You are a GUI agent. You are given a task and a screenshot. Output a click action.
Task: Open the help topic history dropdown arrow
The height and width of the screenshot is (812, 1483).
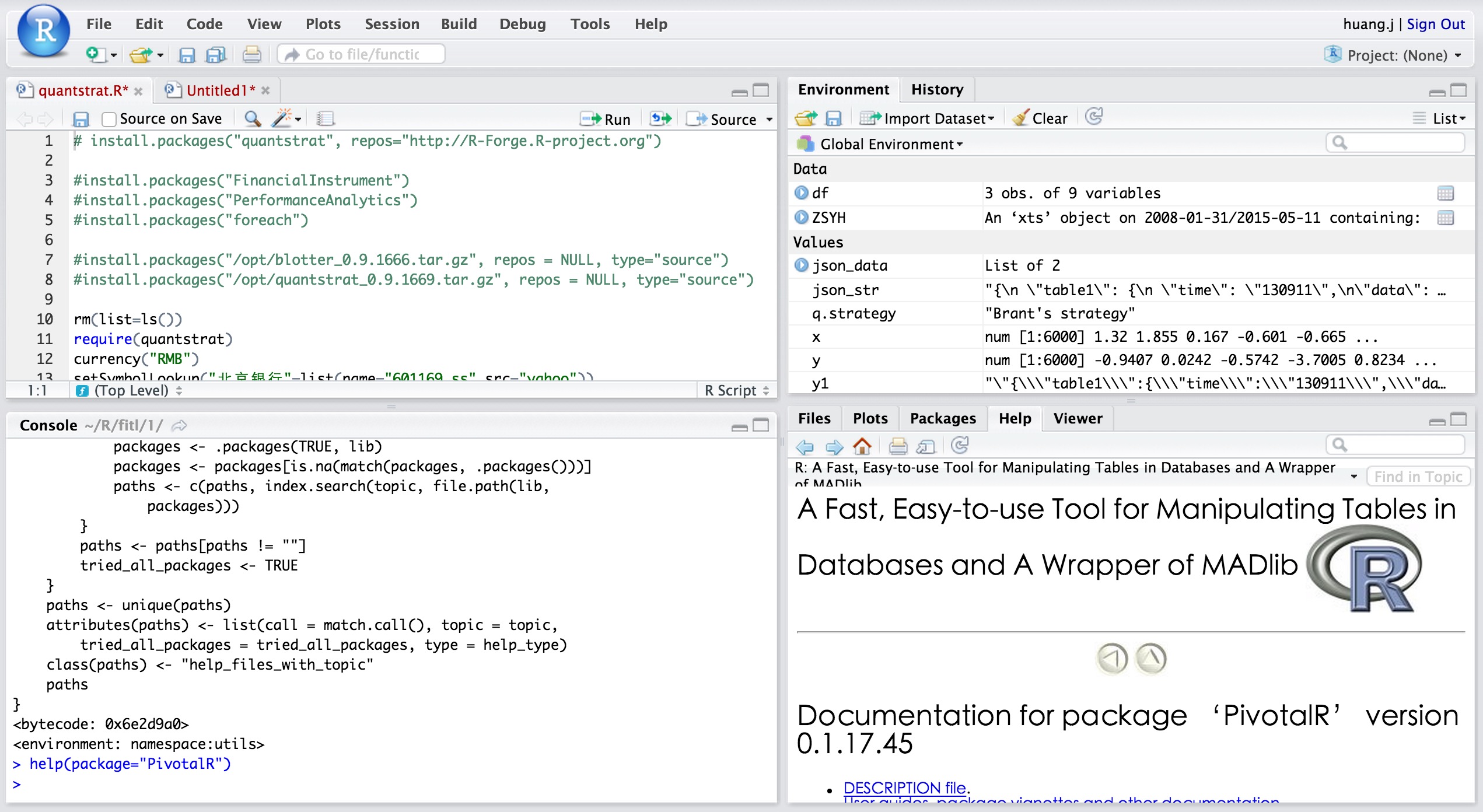click(1353, 477)
